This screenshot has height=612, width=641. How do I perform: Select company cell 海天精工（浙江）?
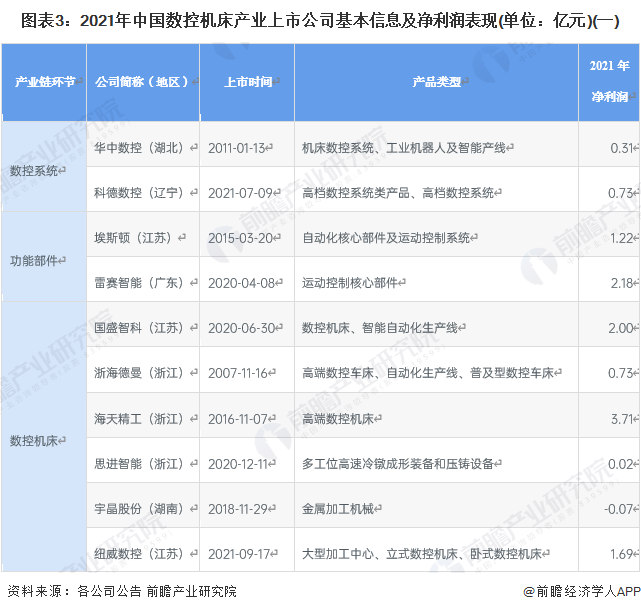click(x=143, y=415)
